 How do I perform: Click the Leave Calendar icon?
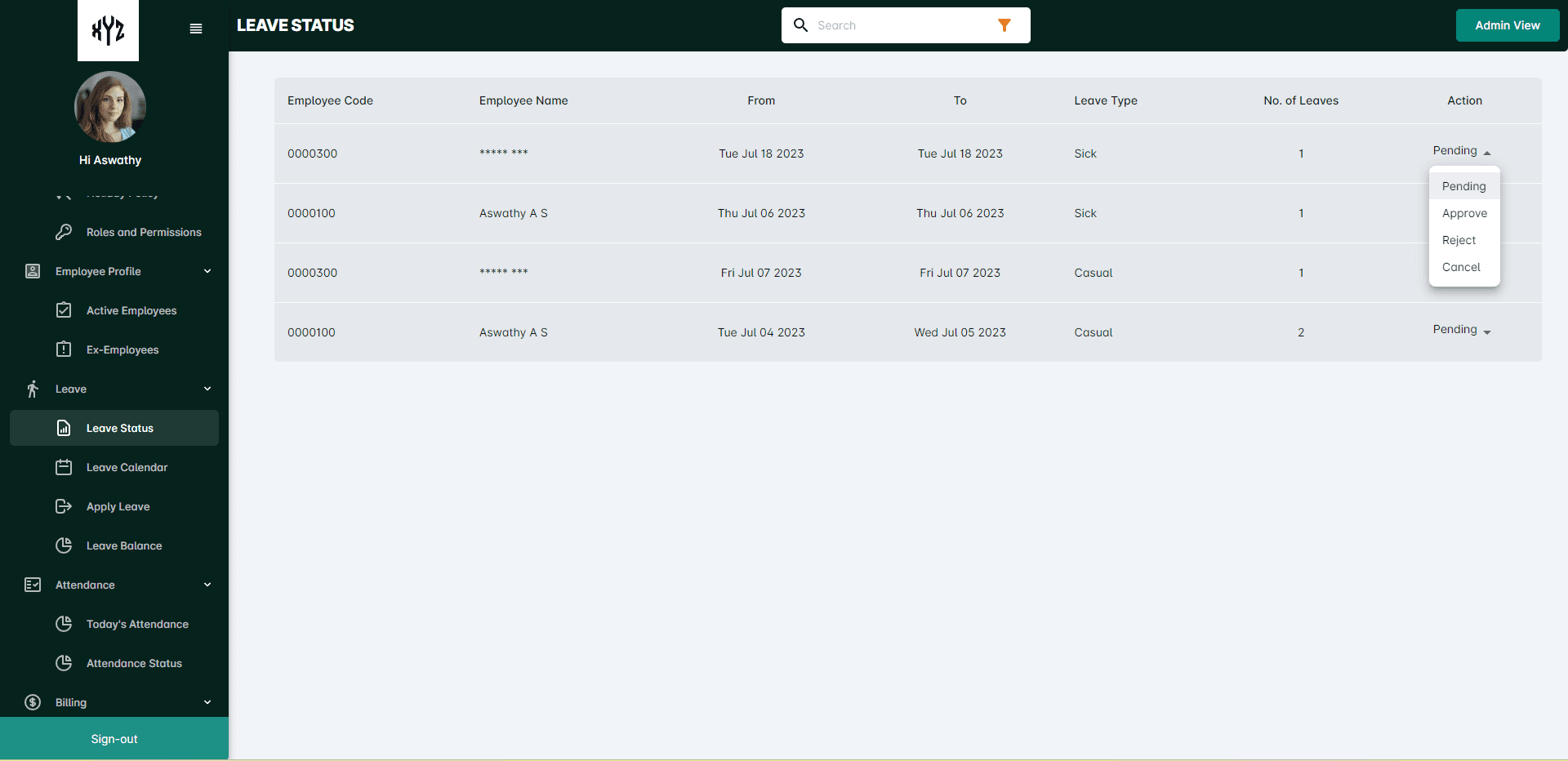coord(64,467)
